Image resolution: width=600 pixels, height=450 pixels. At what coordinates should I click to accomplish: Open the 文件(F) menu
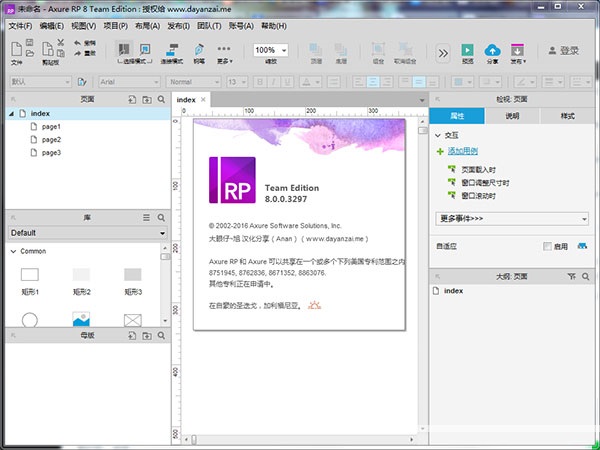pyautogui.click(x=20, y=26)
